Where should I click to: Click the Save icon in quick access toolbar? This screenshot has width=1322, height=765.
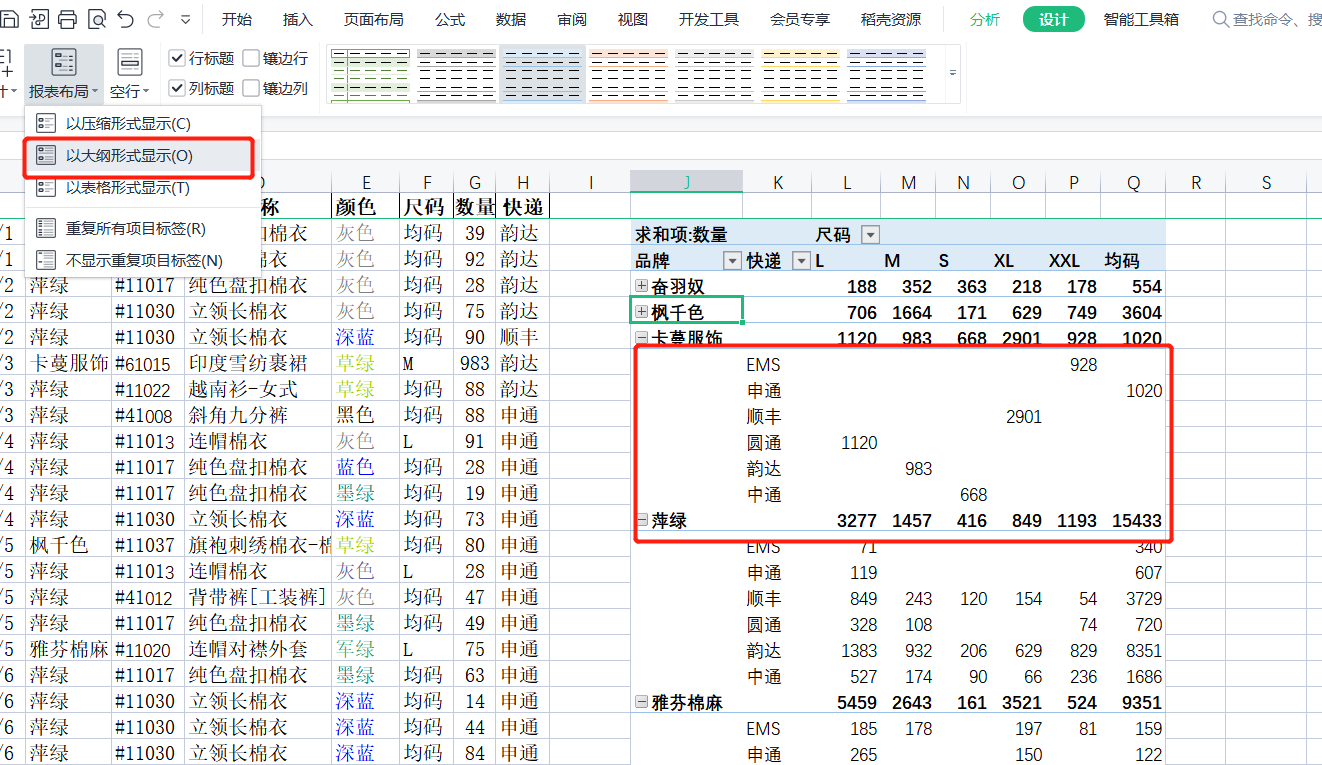[x=8, y=19]
